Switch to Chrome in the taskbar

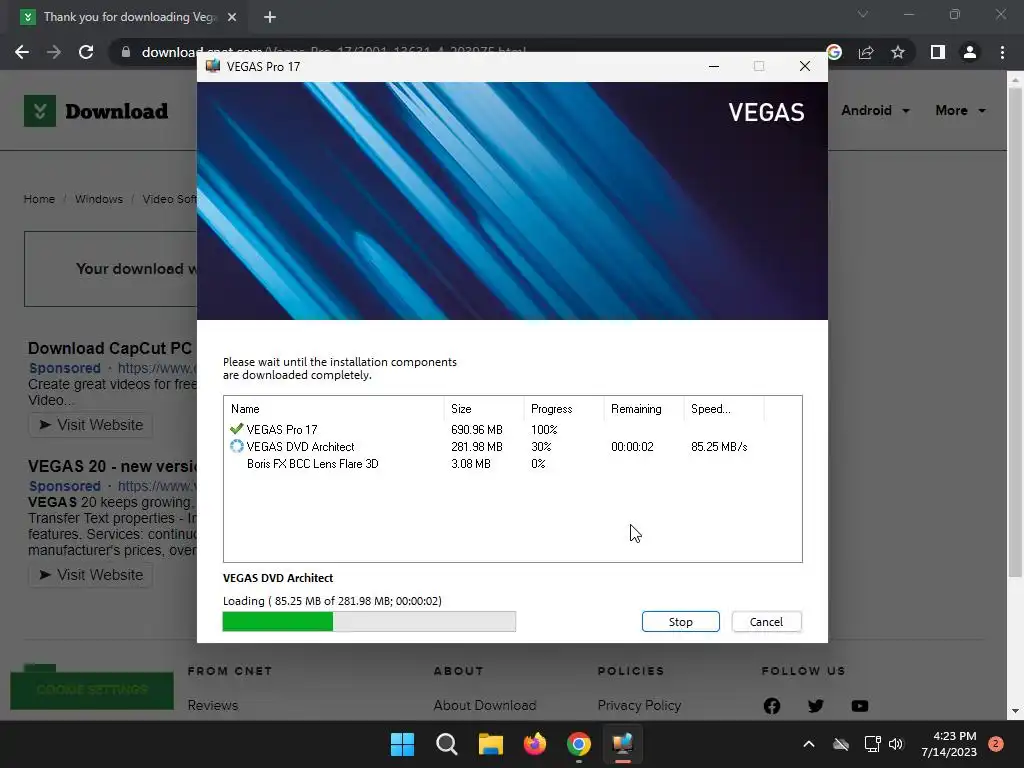pos(579,744)
